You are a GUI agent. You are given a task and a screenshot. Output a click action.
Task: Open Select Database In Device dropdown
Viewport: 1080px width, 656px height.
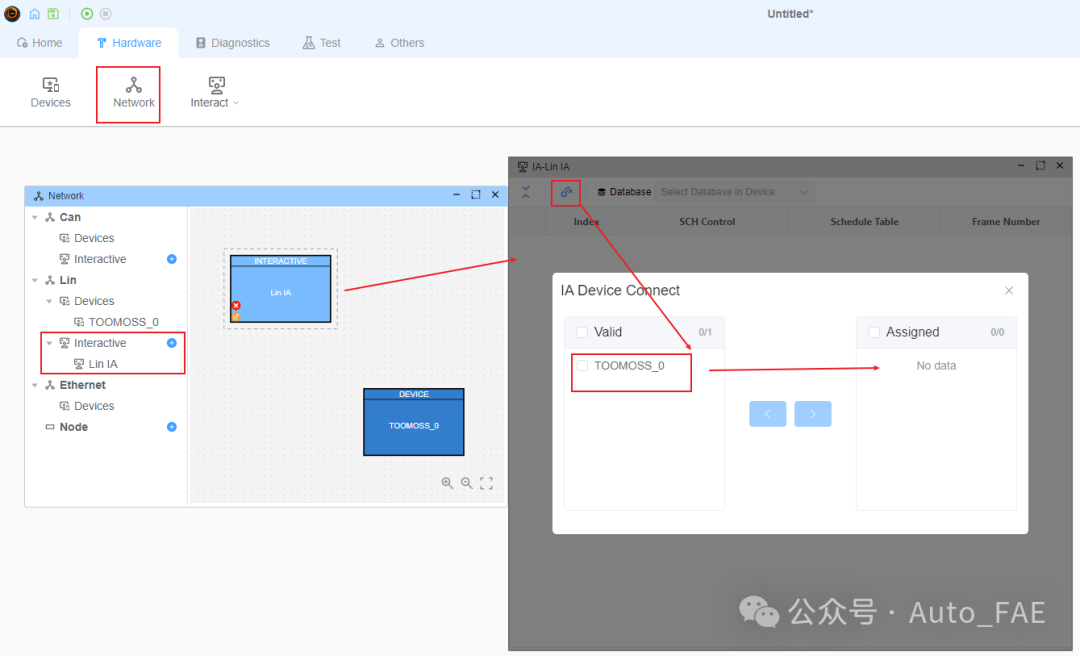[734, 192]
